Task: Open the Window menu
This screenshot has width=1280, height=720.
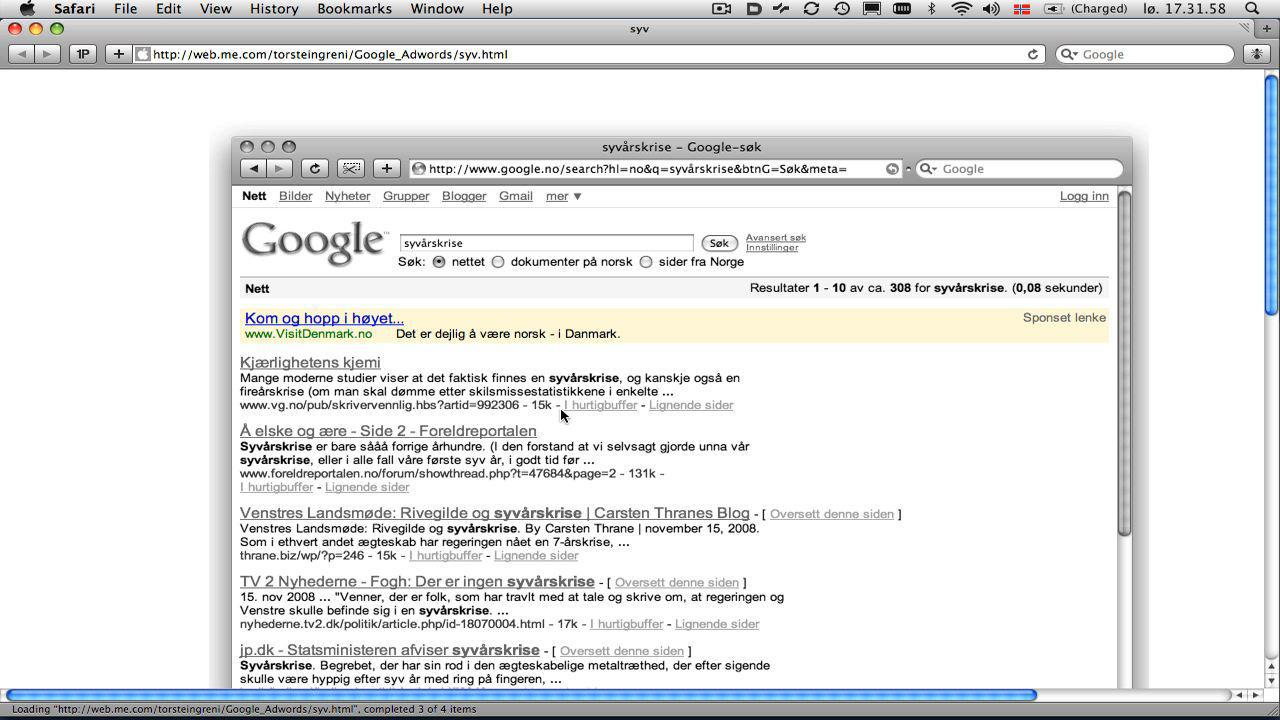Action: tap(437, 9)
